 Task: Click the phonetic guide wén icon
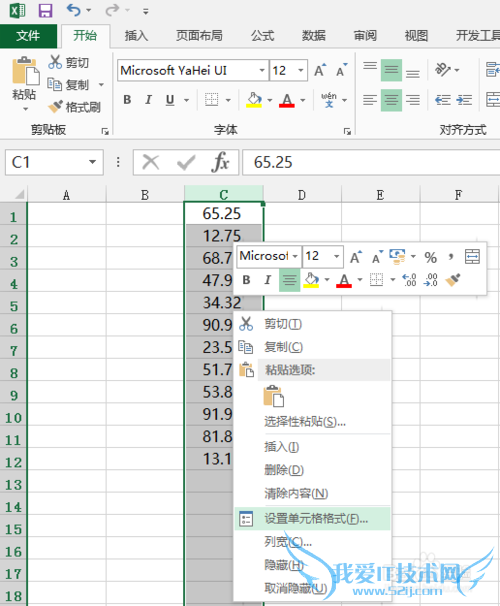(329, 100)
